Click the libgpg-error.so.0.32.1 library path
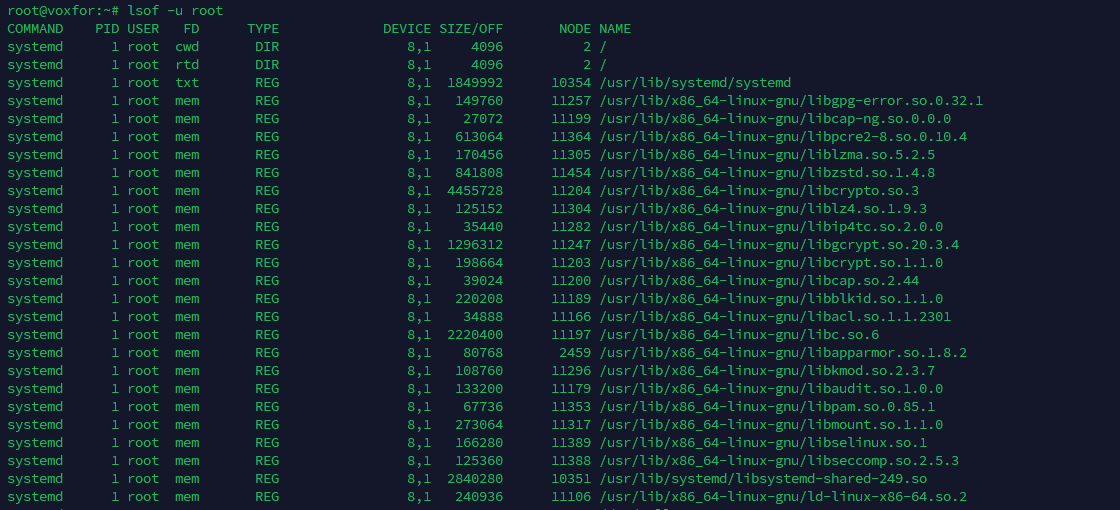The width and height of the screenshot is (1120, 510). pyautogui.click(x=791, y=101)
